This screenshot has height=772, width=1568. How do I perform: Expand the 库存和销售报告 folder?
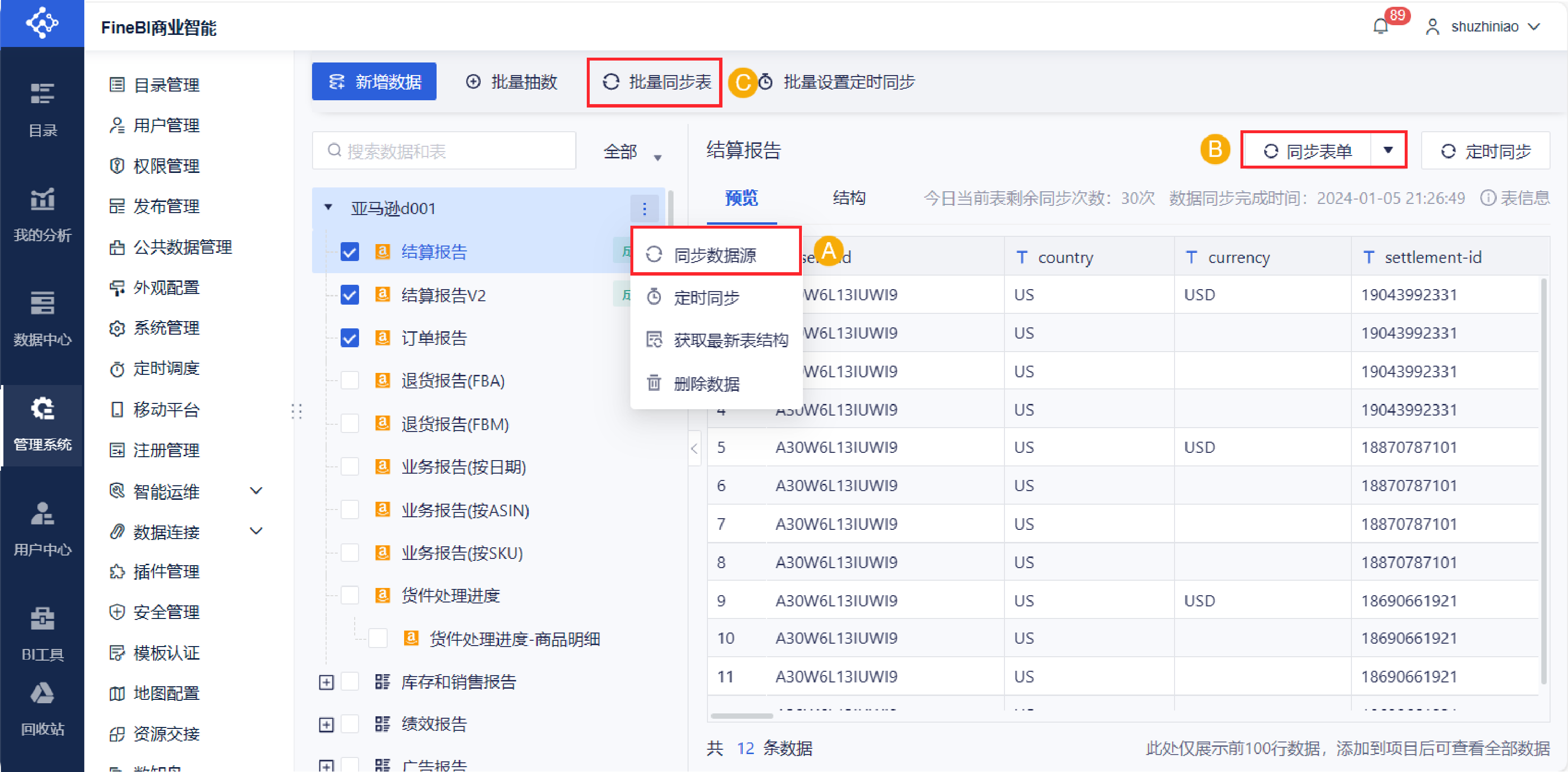[x=326, y=682]
